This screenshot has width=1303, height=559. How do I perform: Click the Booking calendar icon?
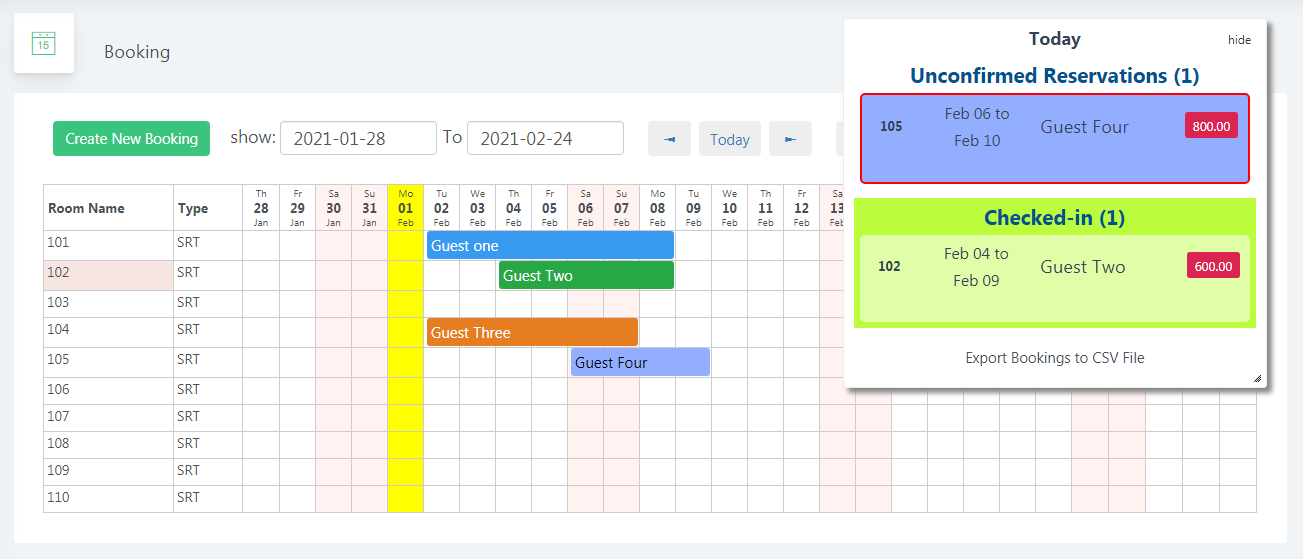[x=44, y=43]
